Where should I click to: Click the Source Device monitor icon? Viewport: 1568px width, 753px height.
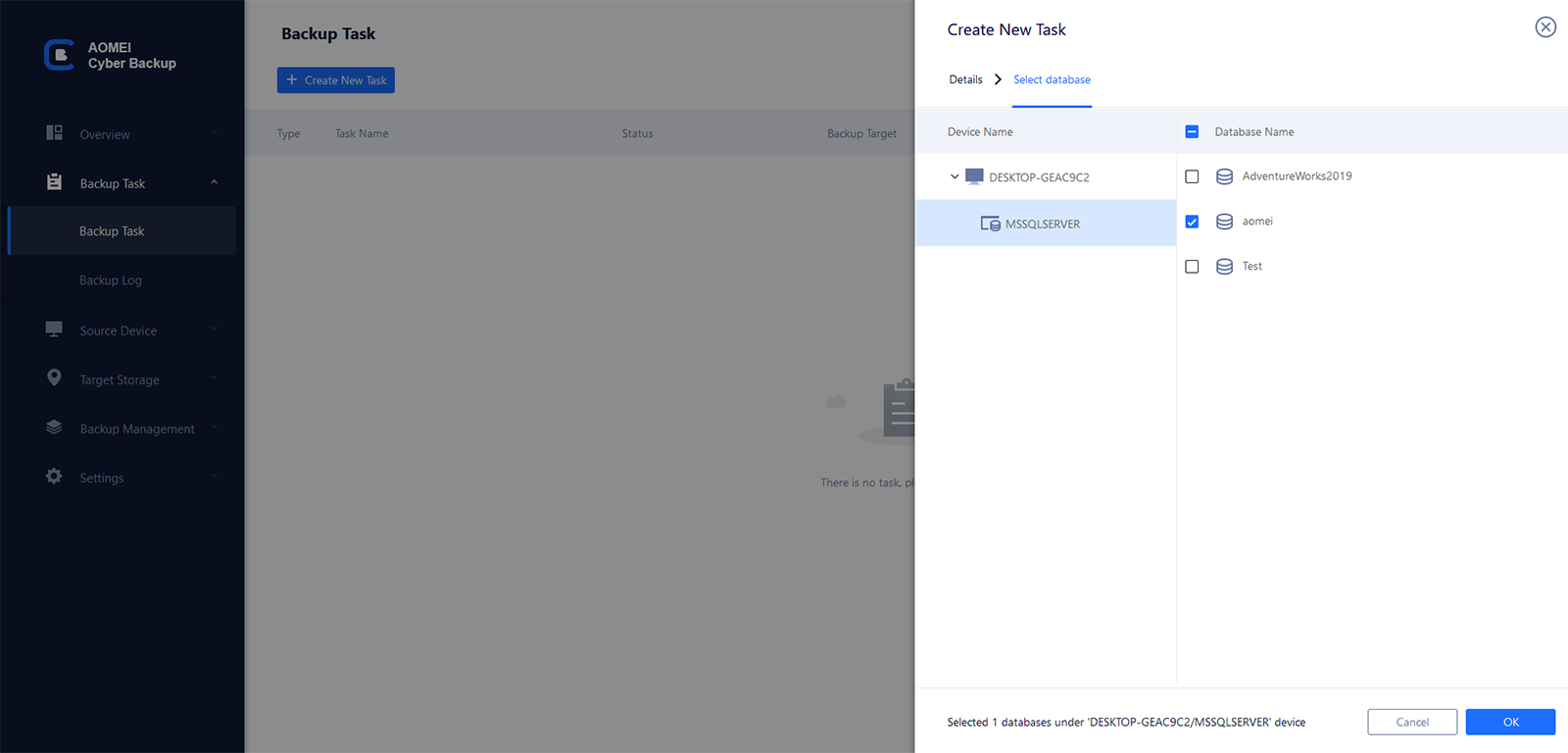[x=54, y=328]
